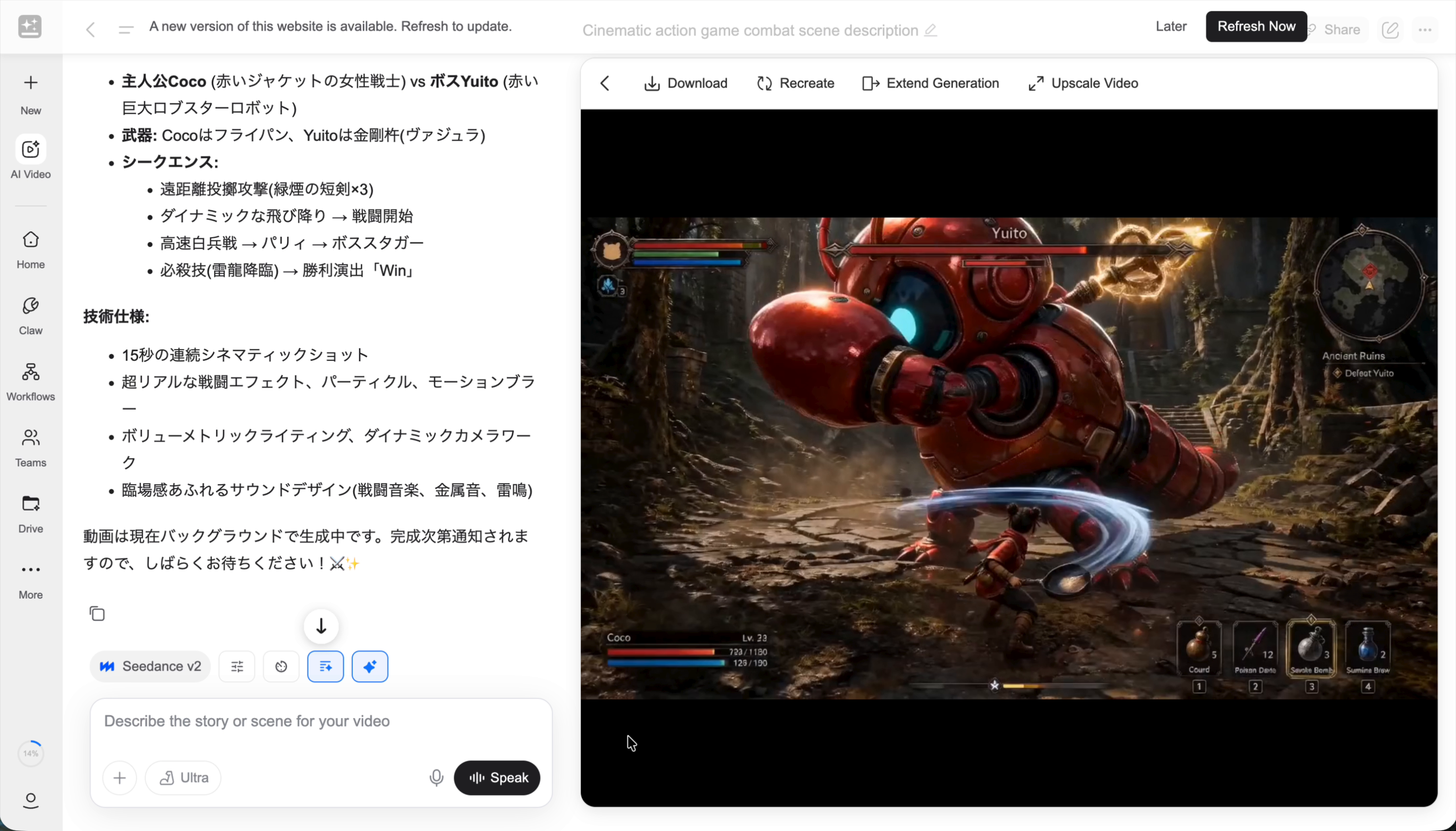The width and height of the screenshot is (1456, 831).
Task: Recreate the video
Action: 795,83
